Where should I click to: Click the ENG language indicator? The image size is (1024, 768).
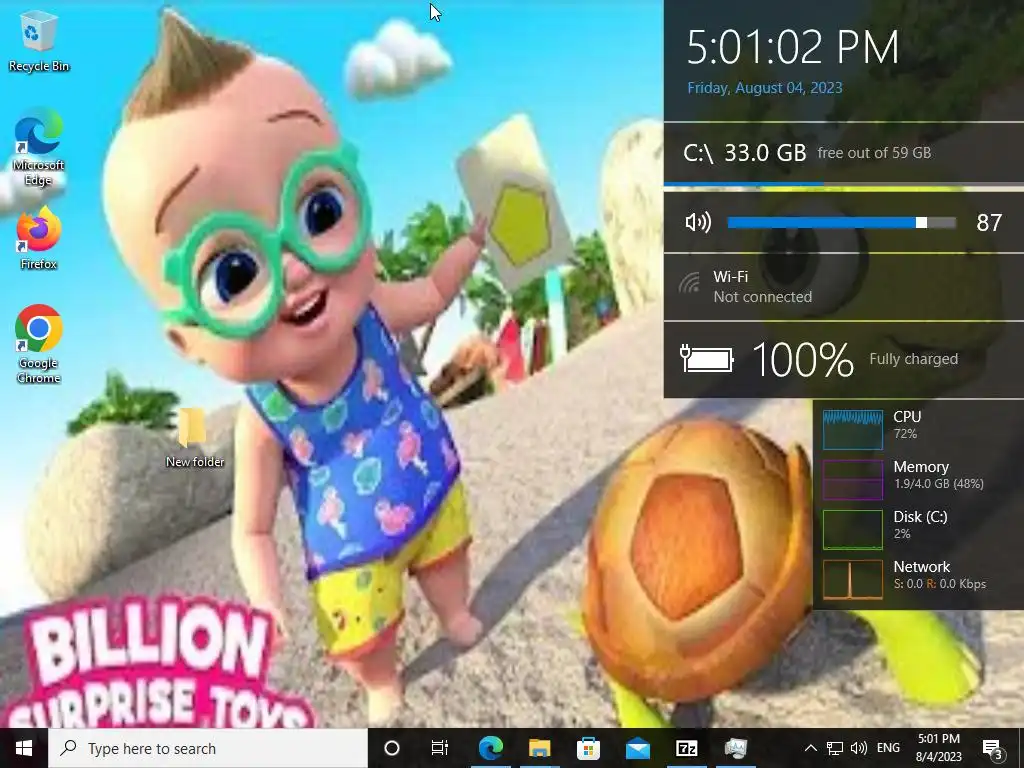click(888, 748)
